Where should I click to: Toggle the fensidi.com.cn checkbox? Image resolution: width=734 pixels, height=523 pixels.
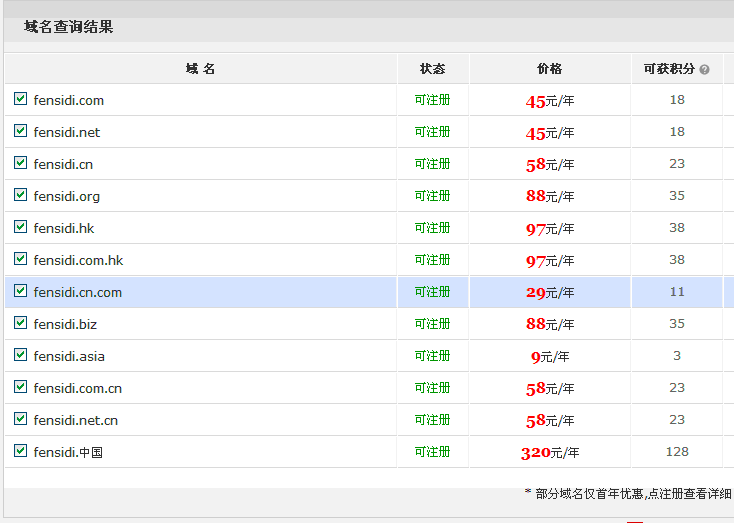tap(21, 387)
